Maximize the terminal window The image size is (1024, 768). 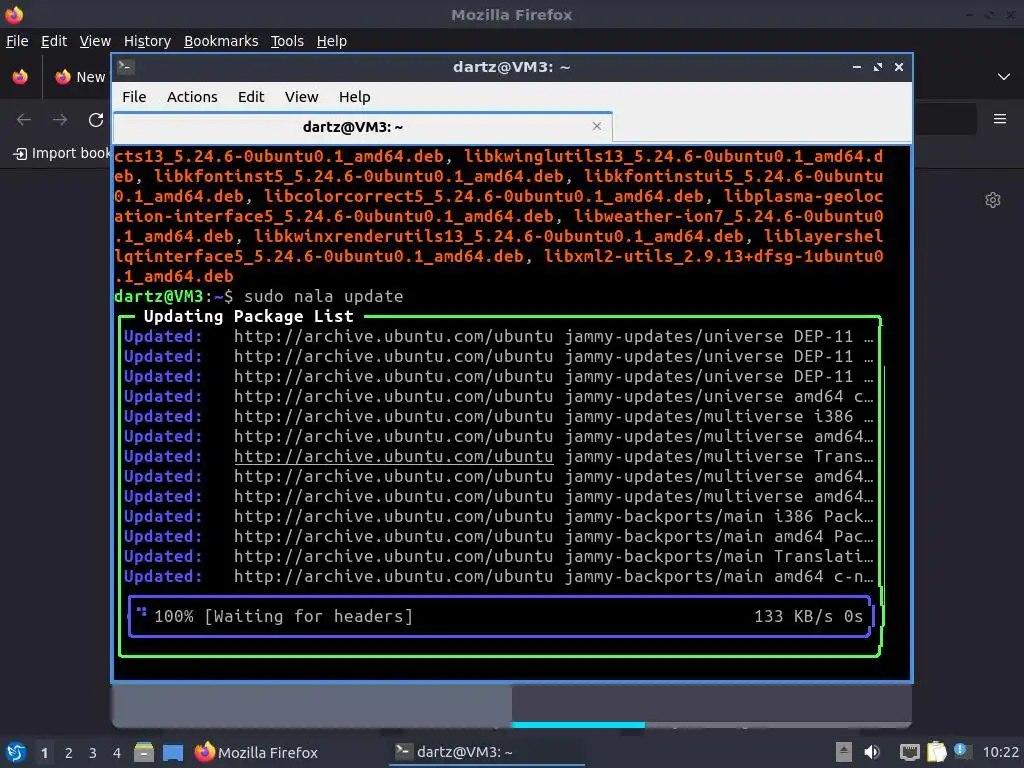[878, 67]
